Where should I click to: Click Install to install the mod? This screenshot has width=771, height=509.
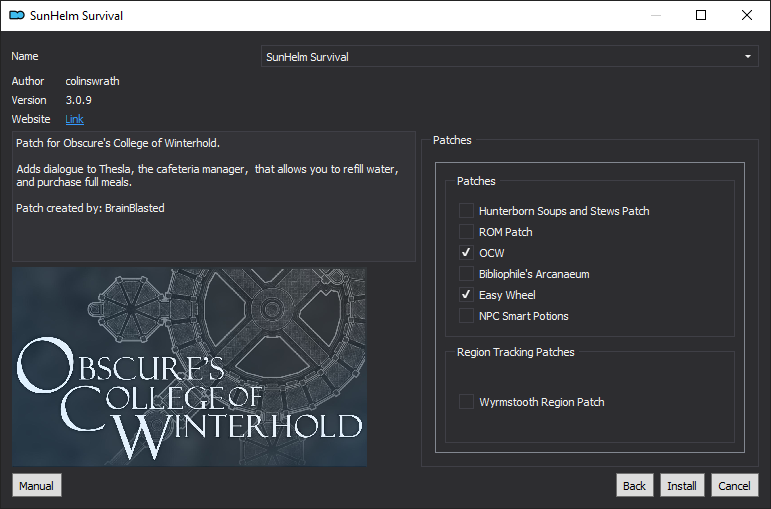[682, 486]
